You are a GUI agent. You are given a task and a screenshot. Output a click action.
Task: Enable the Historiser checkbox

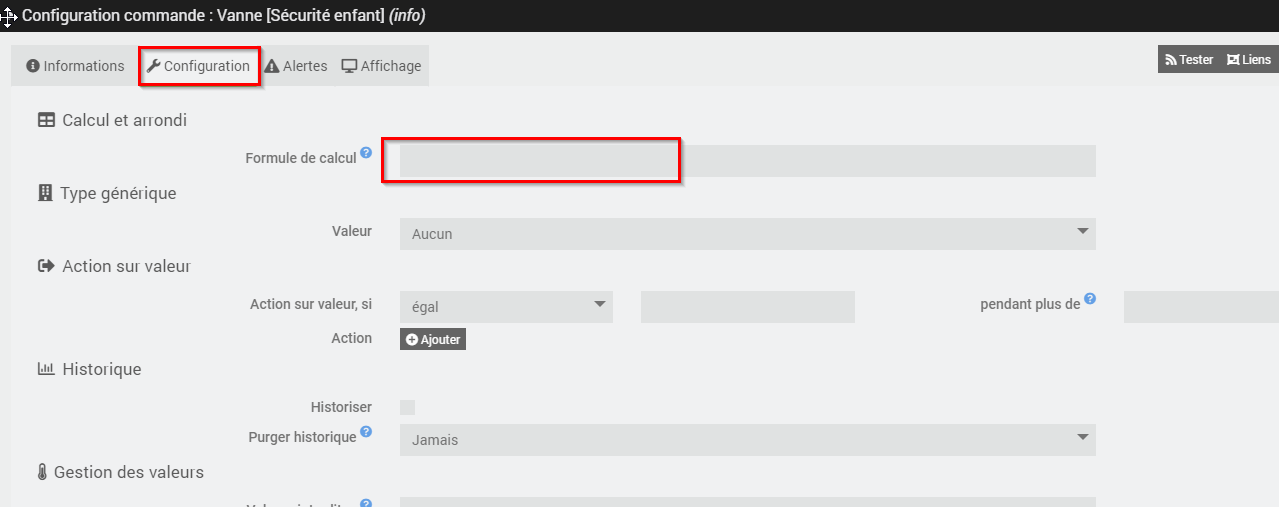pyautogui.click(x=407, y=407)
